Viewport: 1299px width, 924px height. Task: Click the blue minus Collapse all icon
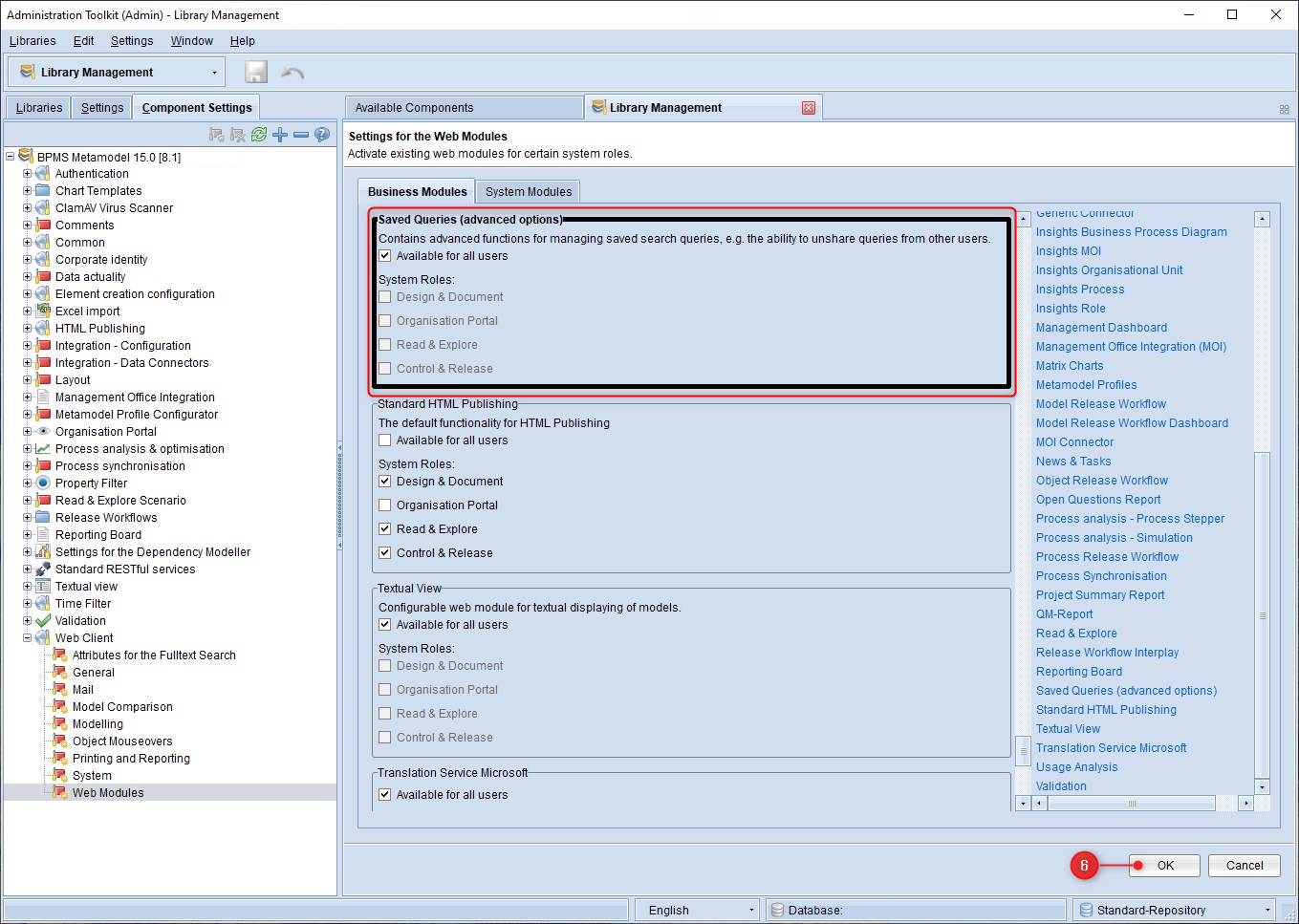click(x=301, y=135)
